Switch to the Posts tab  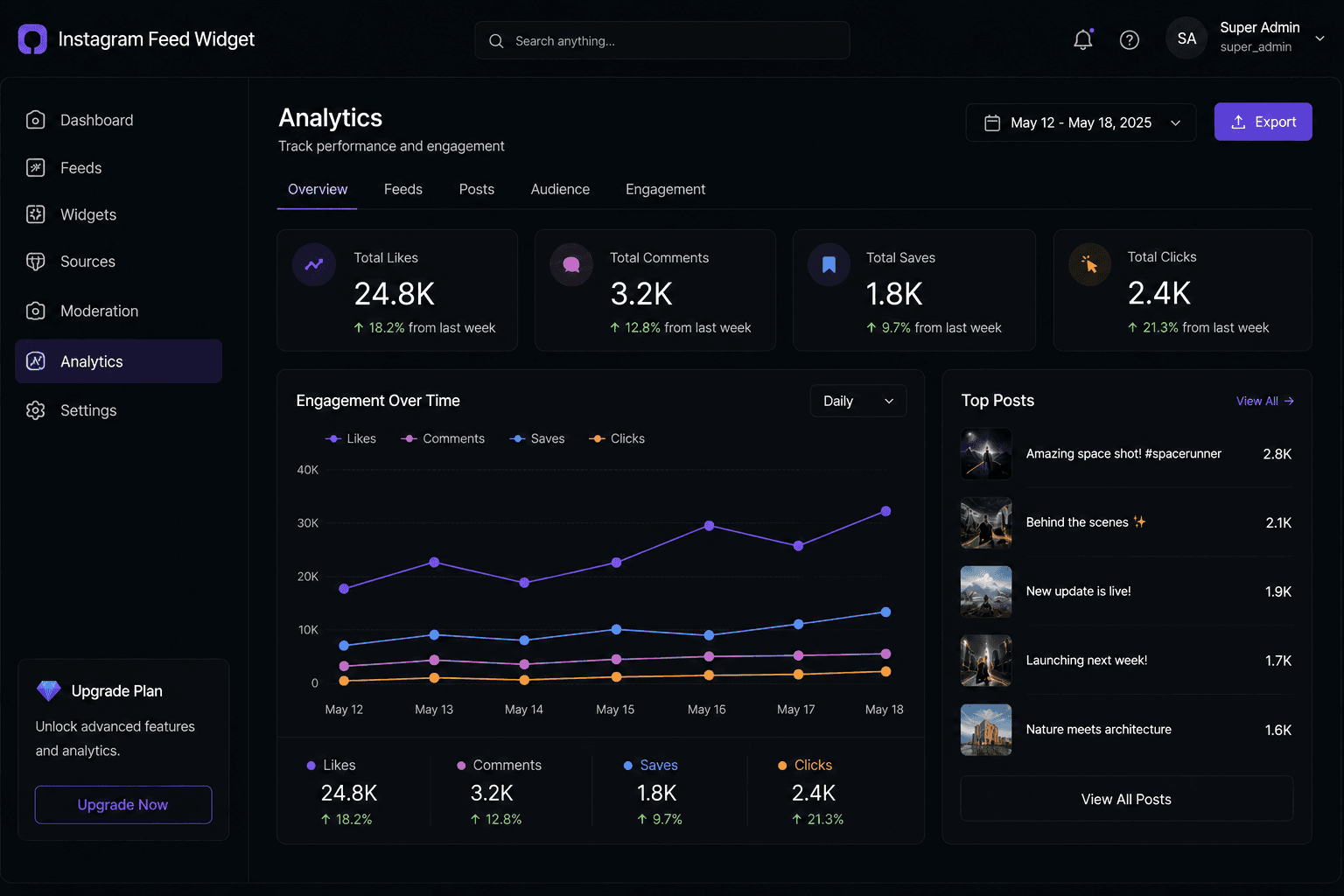point(477,189)
